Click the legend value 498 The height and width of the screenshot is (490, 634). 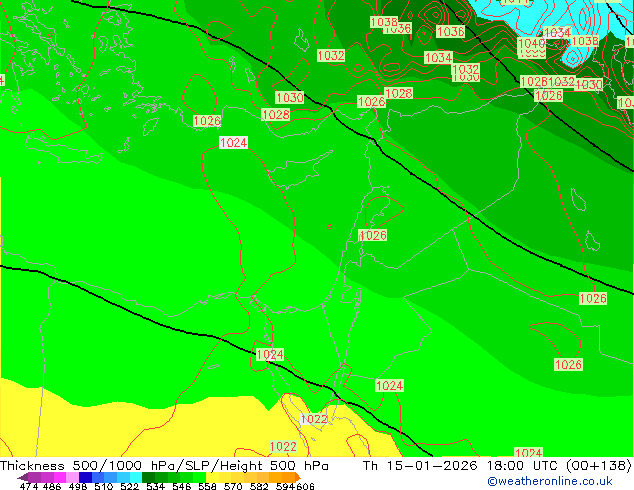tap(78, 486)
